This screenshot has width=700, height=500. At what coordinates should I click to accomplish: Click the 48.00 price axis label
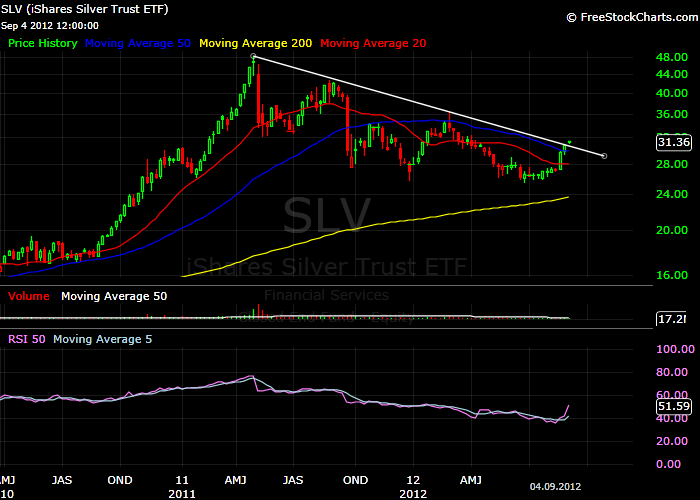[x=671, y=57]
